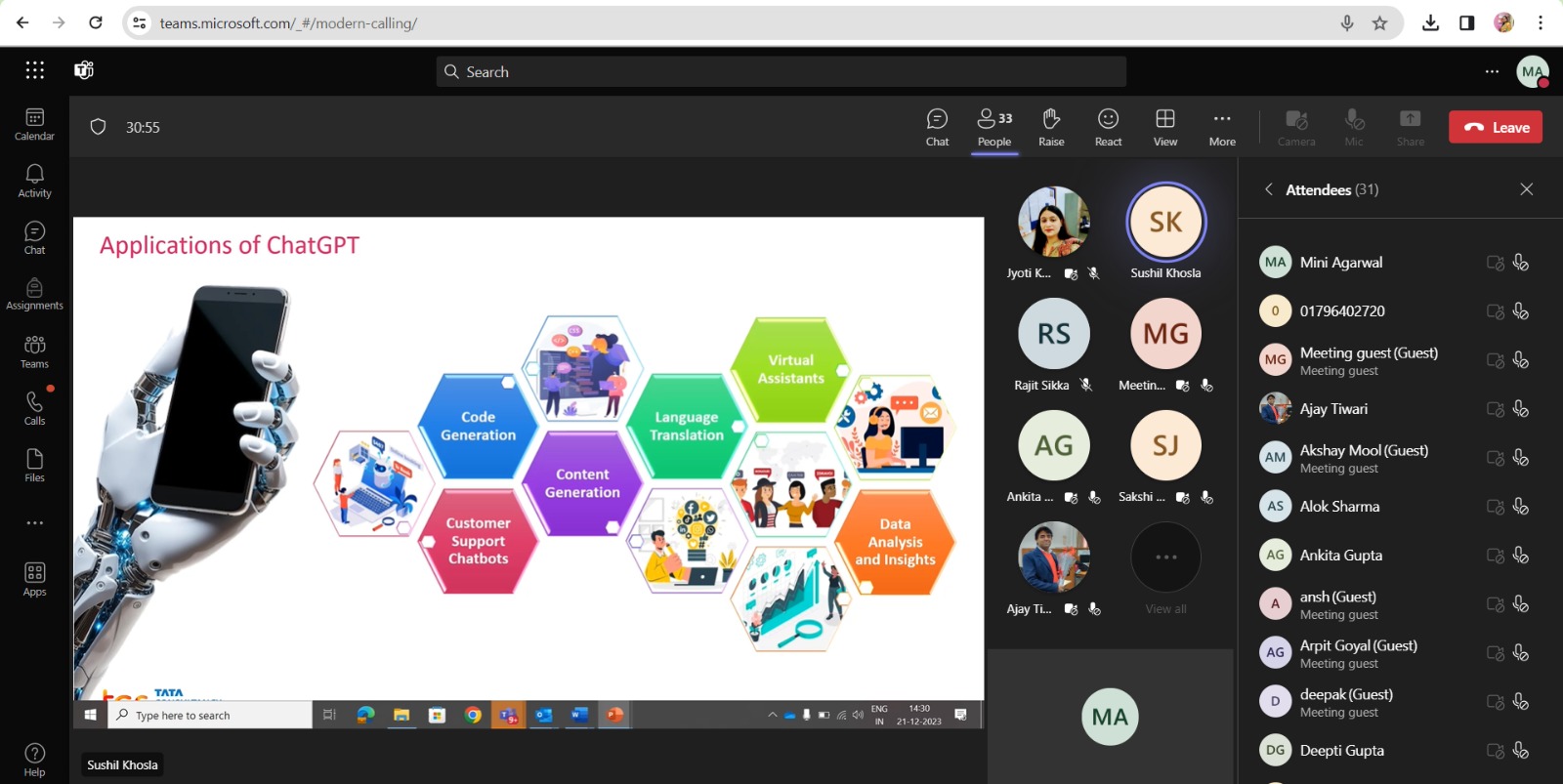Select the Ajay Ti participant video tile
Viewport: 1563px width, 784px height.
[x=1054, y=569]
